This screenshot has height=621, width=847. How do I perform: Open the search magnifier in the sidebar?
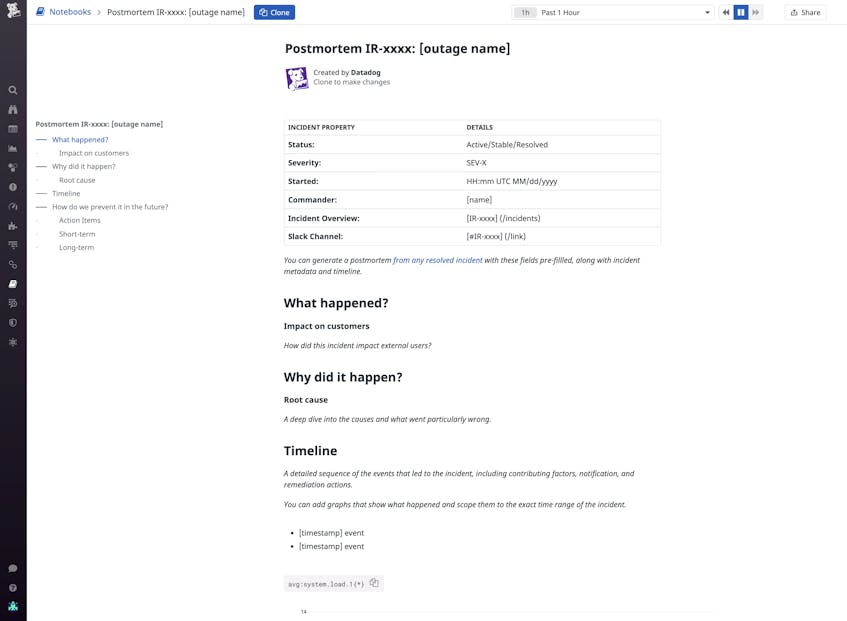[13, 90]
